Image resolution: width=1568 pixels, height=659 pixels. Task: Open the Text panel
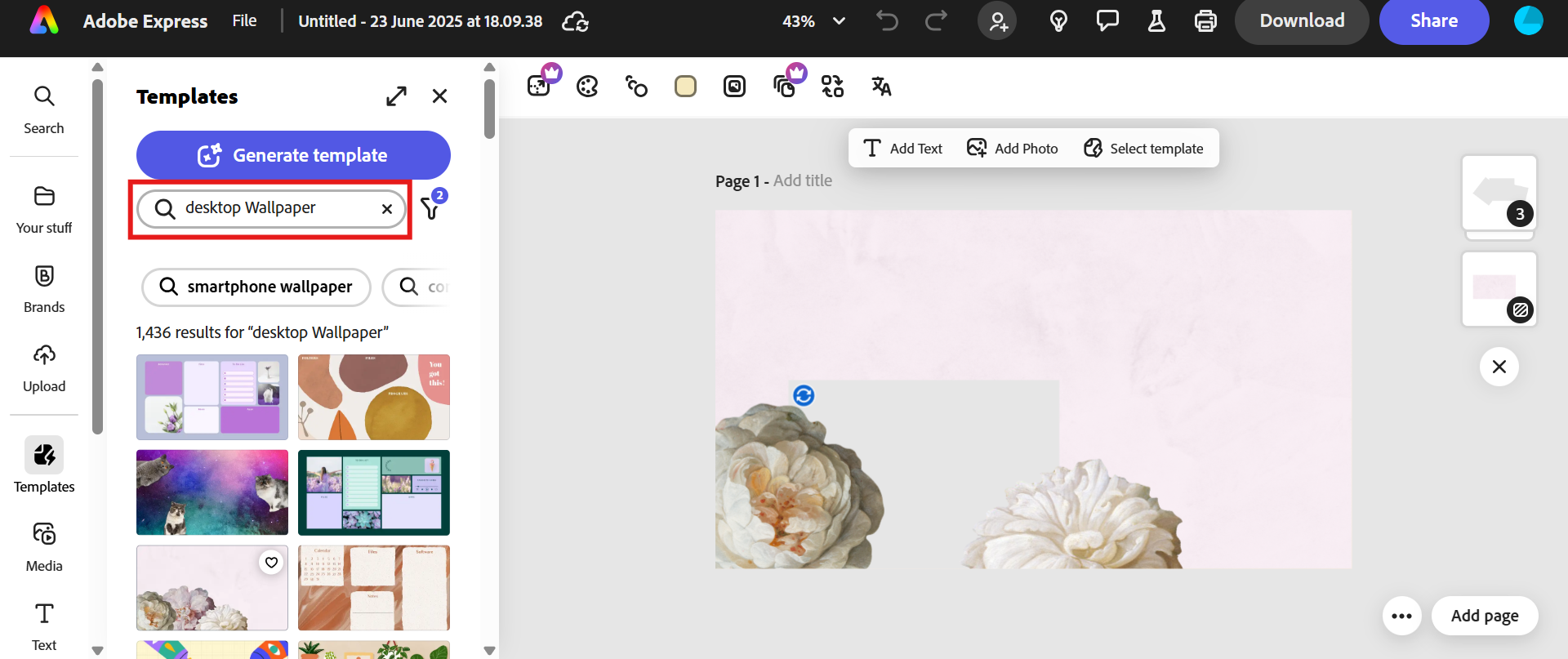tap(44, 626)
